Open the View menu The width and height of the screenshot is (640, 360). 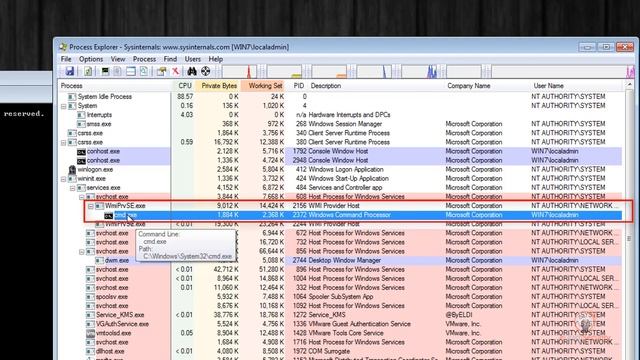[x=118, y=59]
